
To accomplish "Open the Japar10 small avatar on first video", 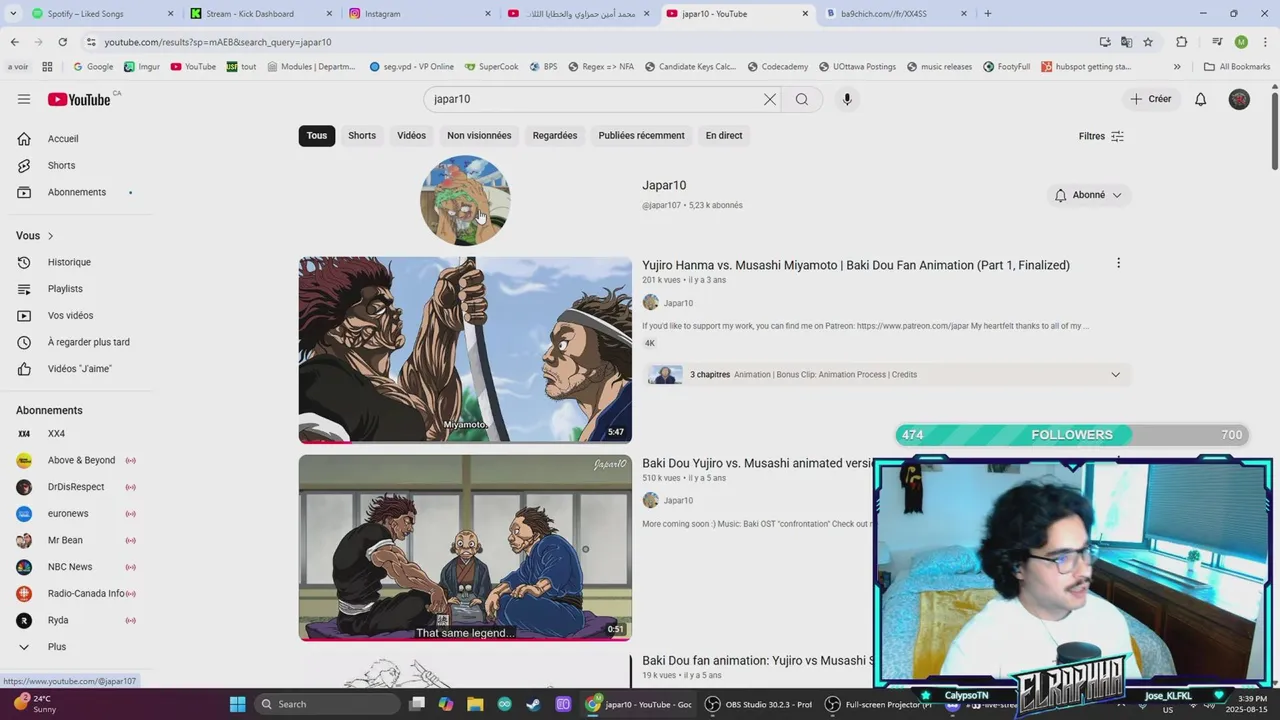I will pyautogui.click(x=651, y=303).
